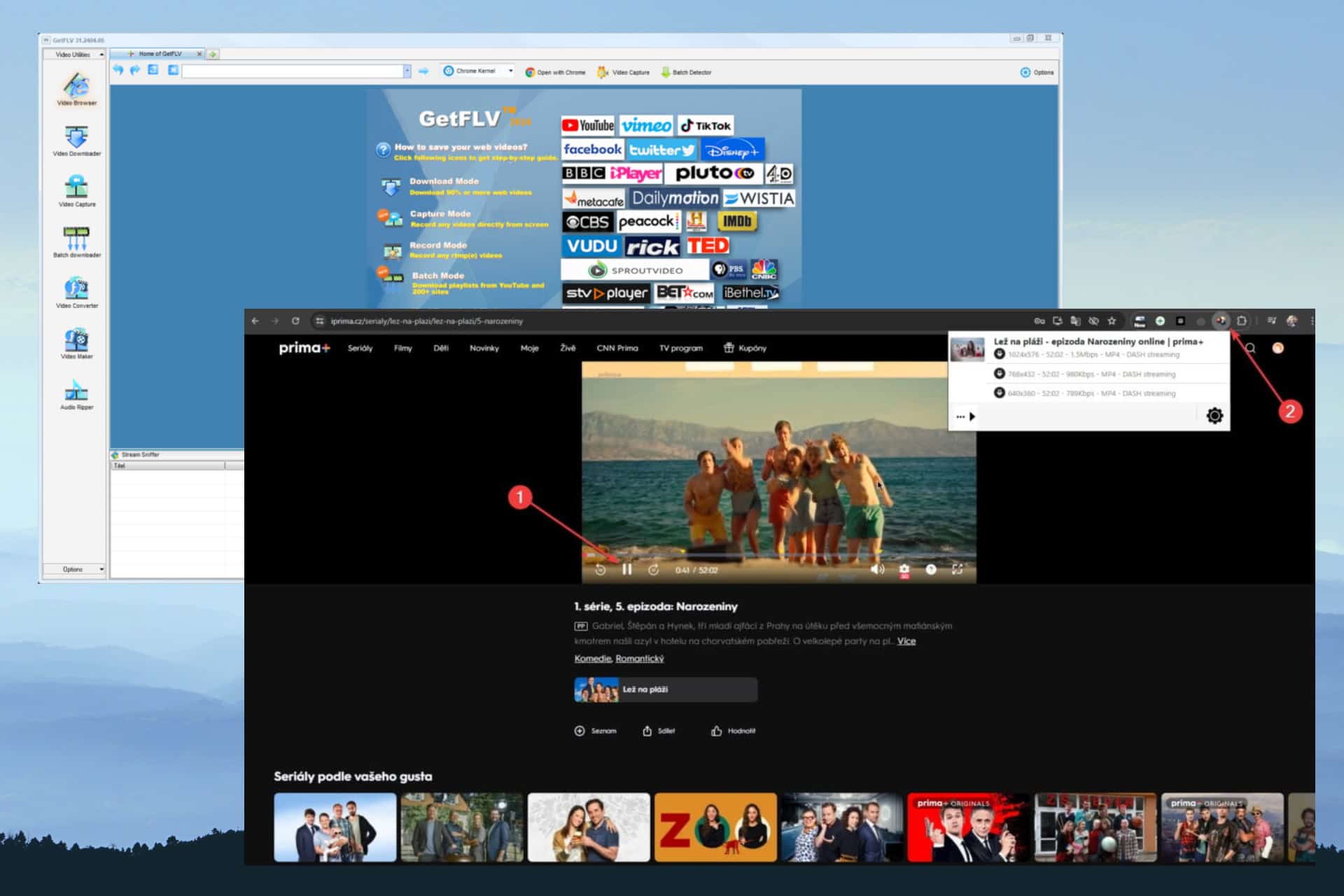Click Video Capture toolbar button in GetFLV
Viewport: 1344px width, 896px height.
click(623, 72)
